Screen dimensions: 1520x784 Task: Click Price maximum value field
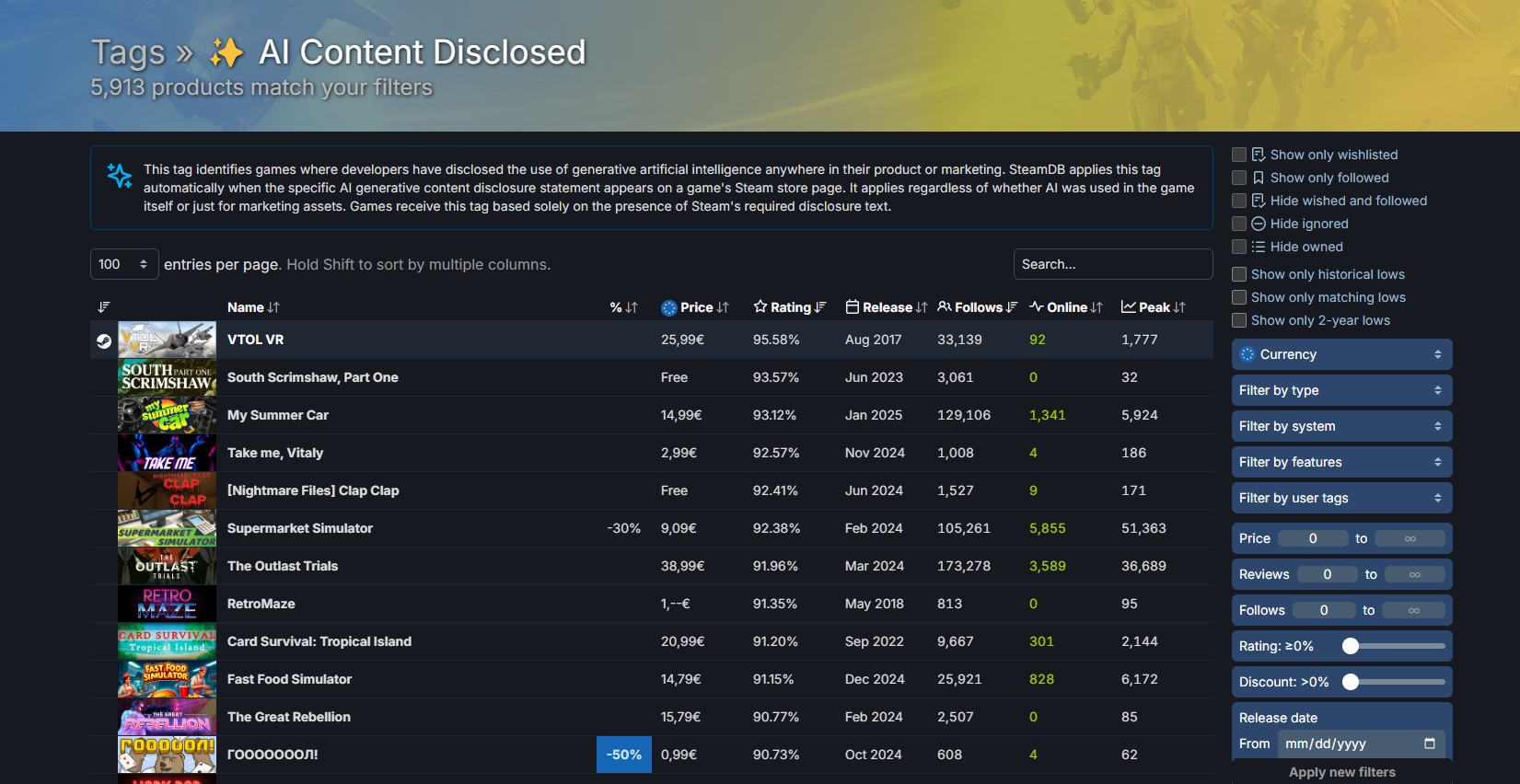pyautogui.click(x=1410, y=538)
